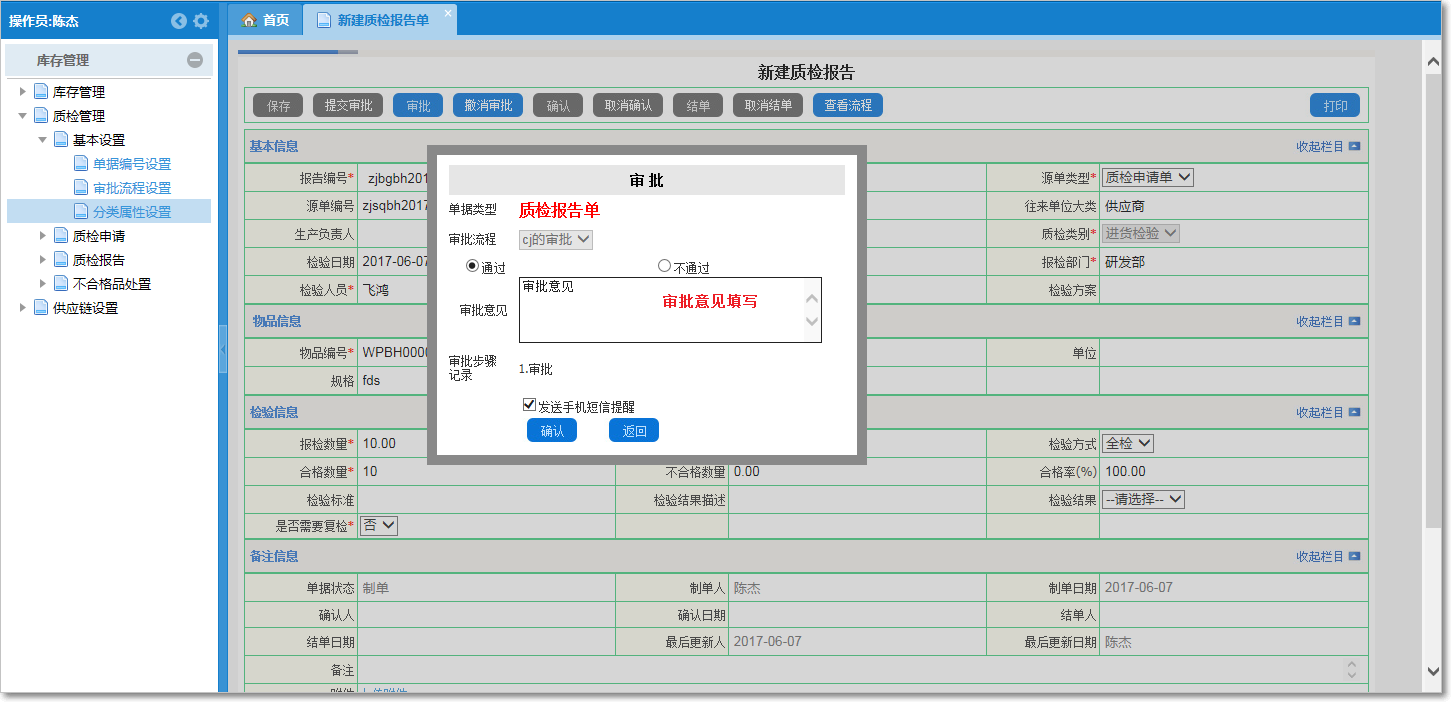
Task: Open 审批流程设置 in sidebar
Action: point(132,188)
